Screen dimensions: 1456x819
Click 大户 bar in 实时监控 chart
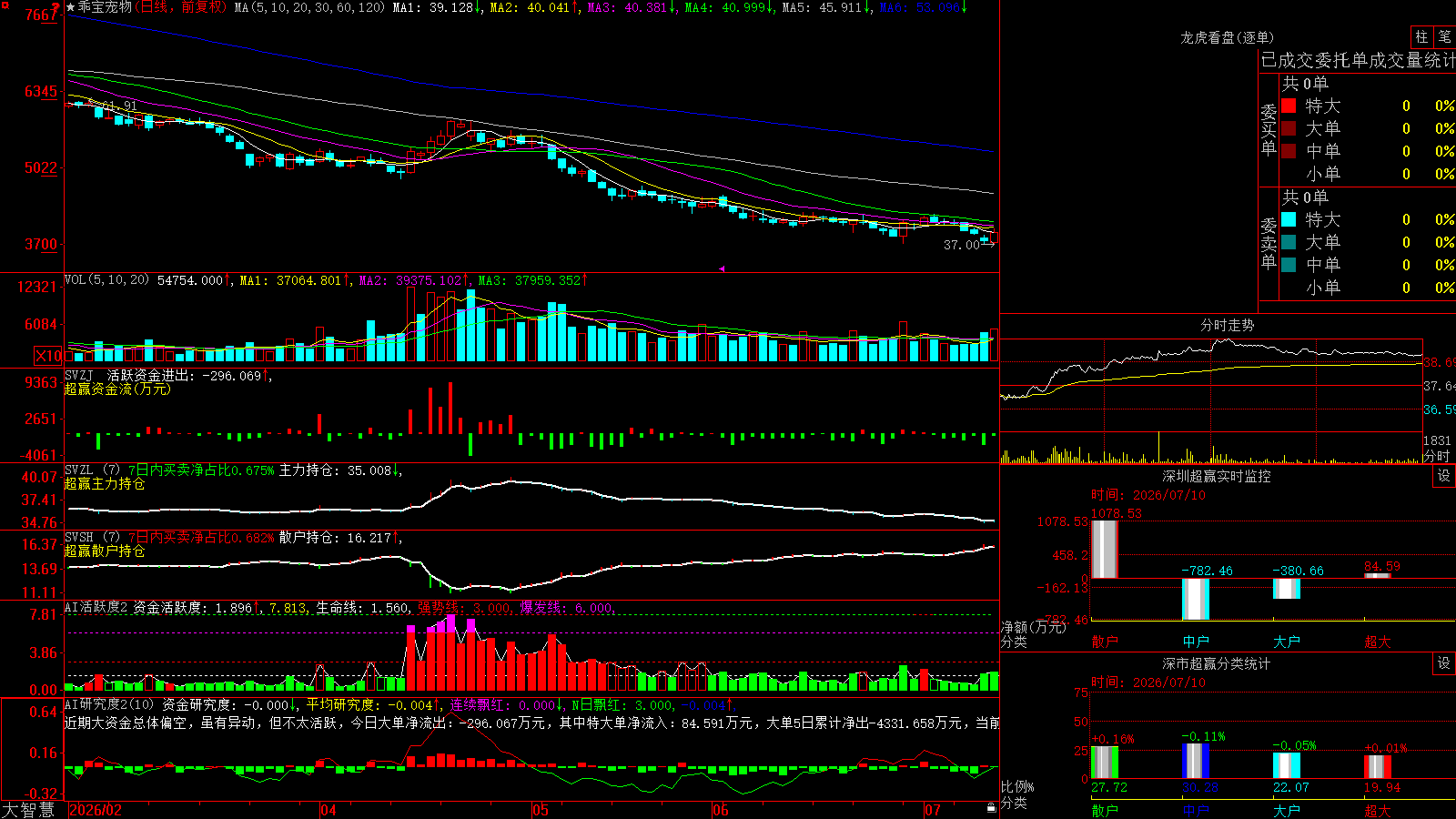click(x=1287, y=589)
